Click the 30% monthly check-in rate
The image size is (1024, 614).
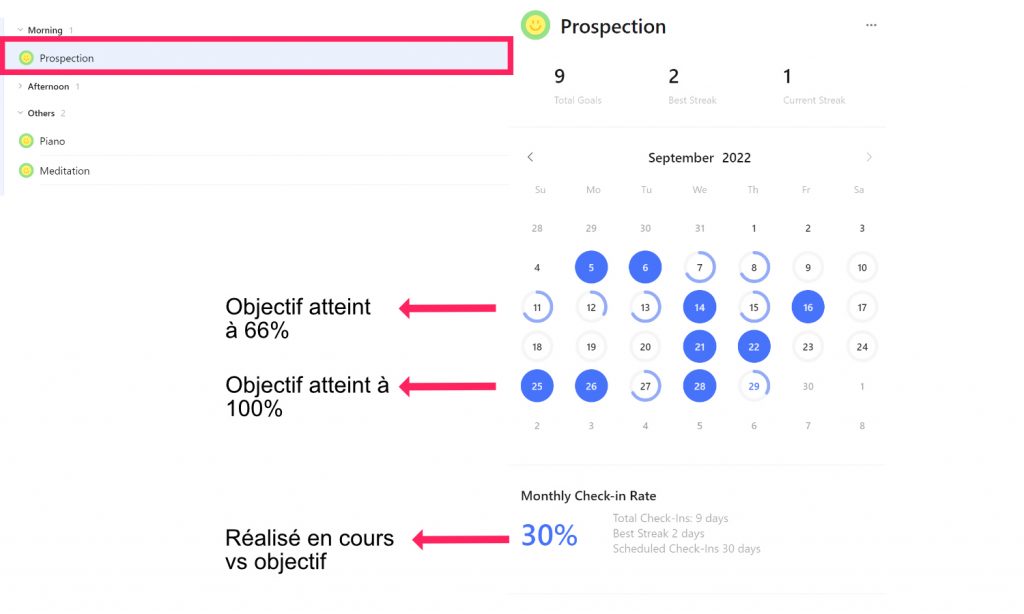click(x=549, y=535)
